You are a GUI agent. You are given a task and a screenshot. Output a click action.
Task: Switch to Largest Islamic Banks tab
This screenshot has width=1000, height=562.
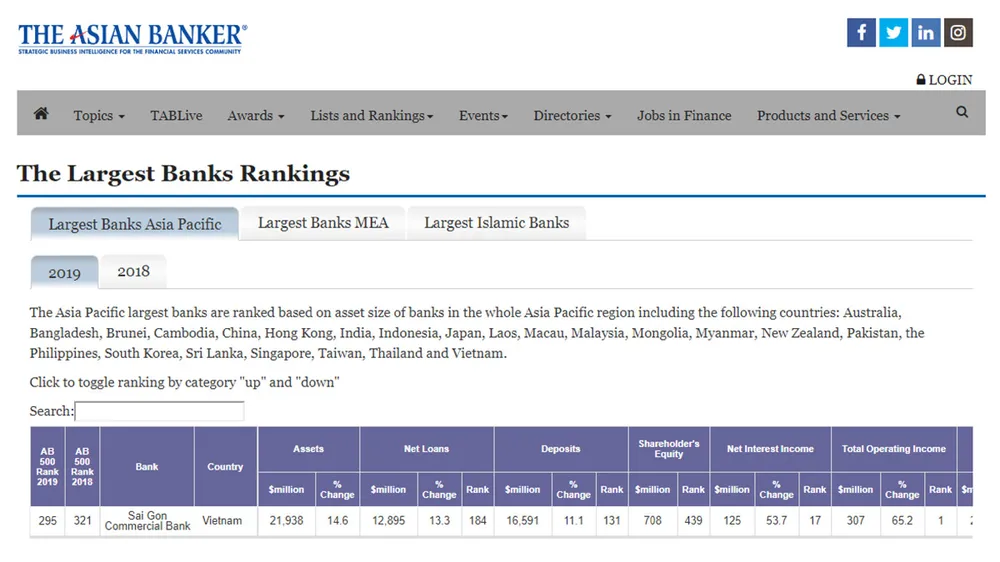(496, 223)
